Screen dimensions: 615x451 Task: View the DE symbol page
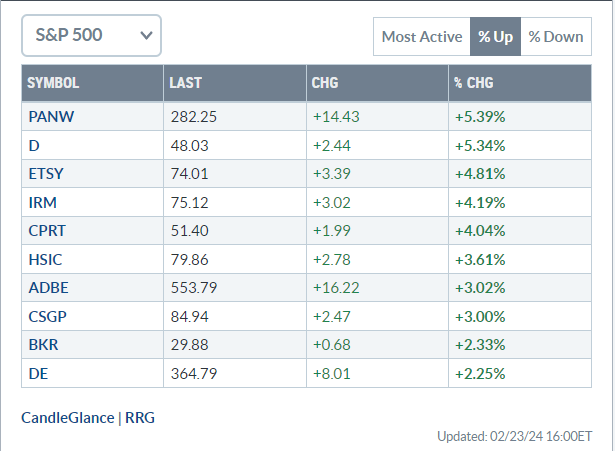[38, 374]
